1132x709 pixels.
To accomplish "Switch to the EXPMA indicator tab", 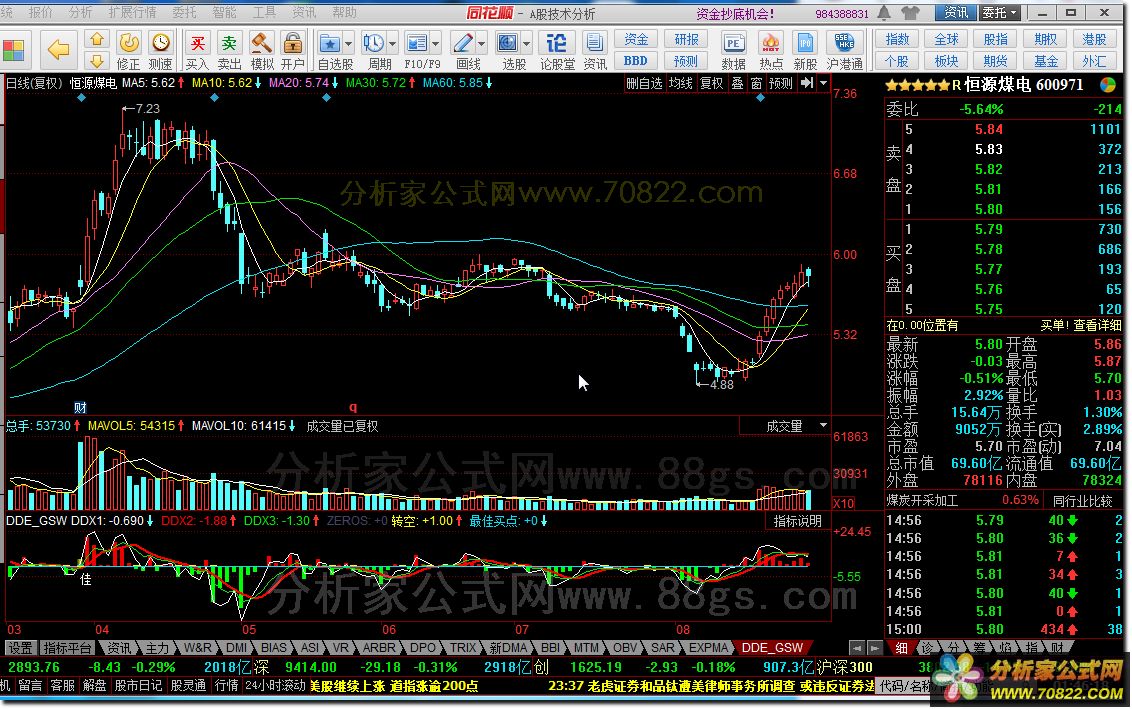I will (x=708, y=648).
